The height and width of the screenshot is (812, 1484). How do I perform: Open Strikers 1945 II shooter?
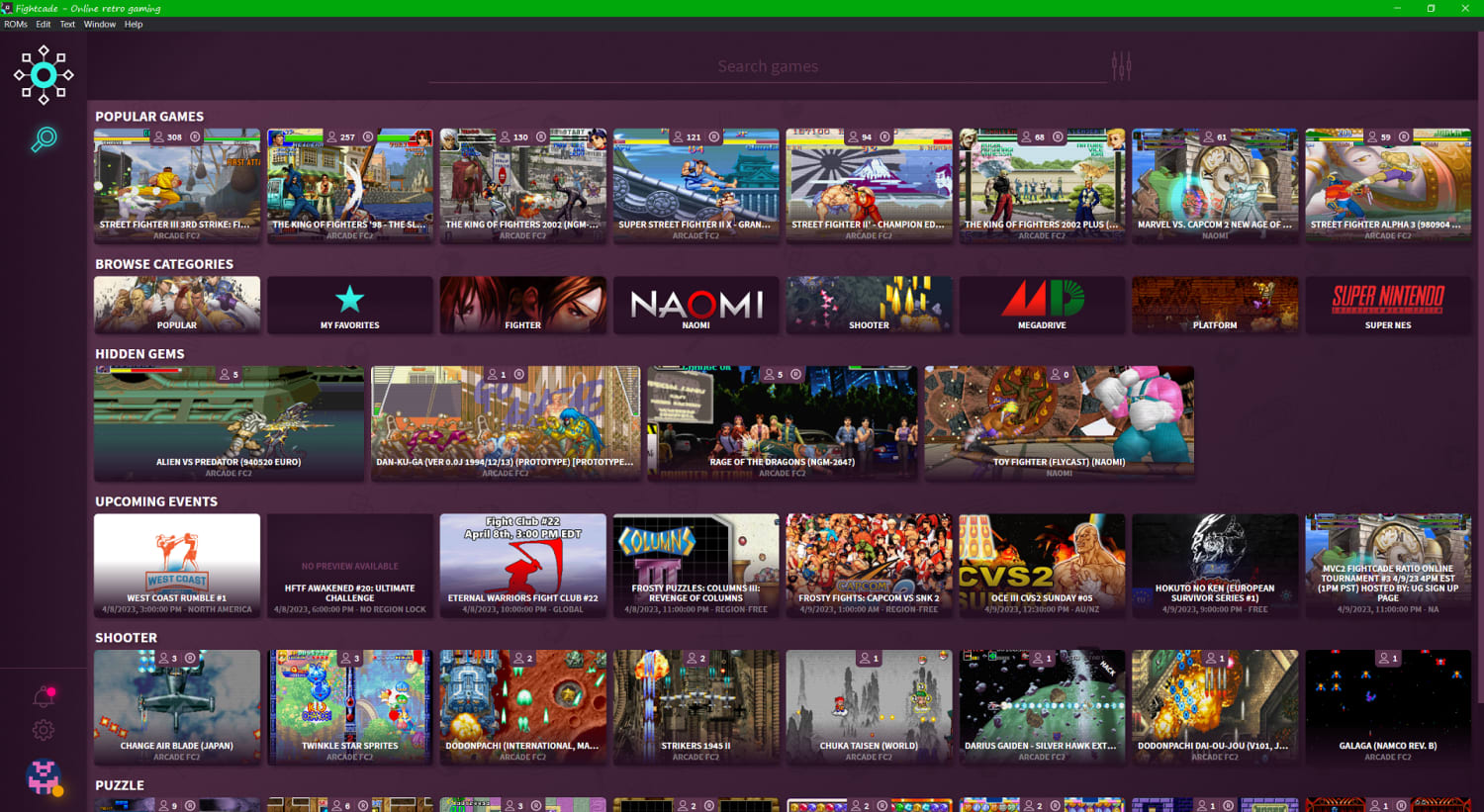tap(696, 707)
